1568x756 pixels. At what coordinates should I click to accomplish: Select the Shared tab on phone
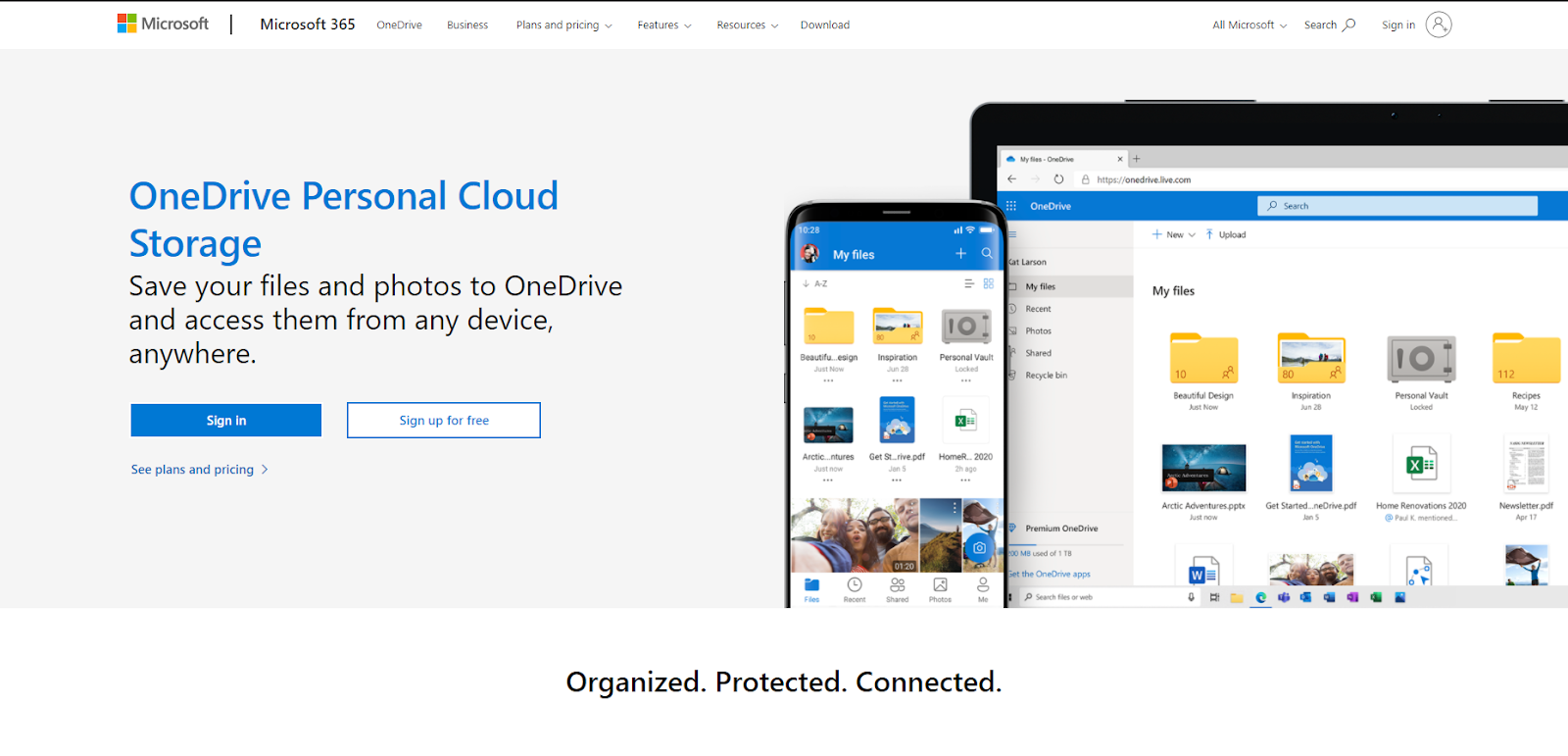coord(898,589)
